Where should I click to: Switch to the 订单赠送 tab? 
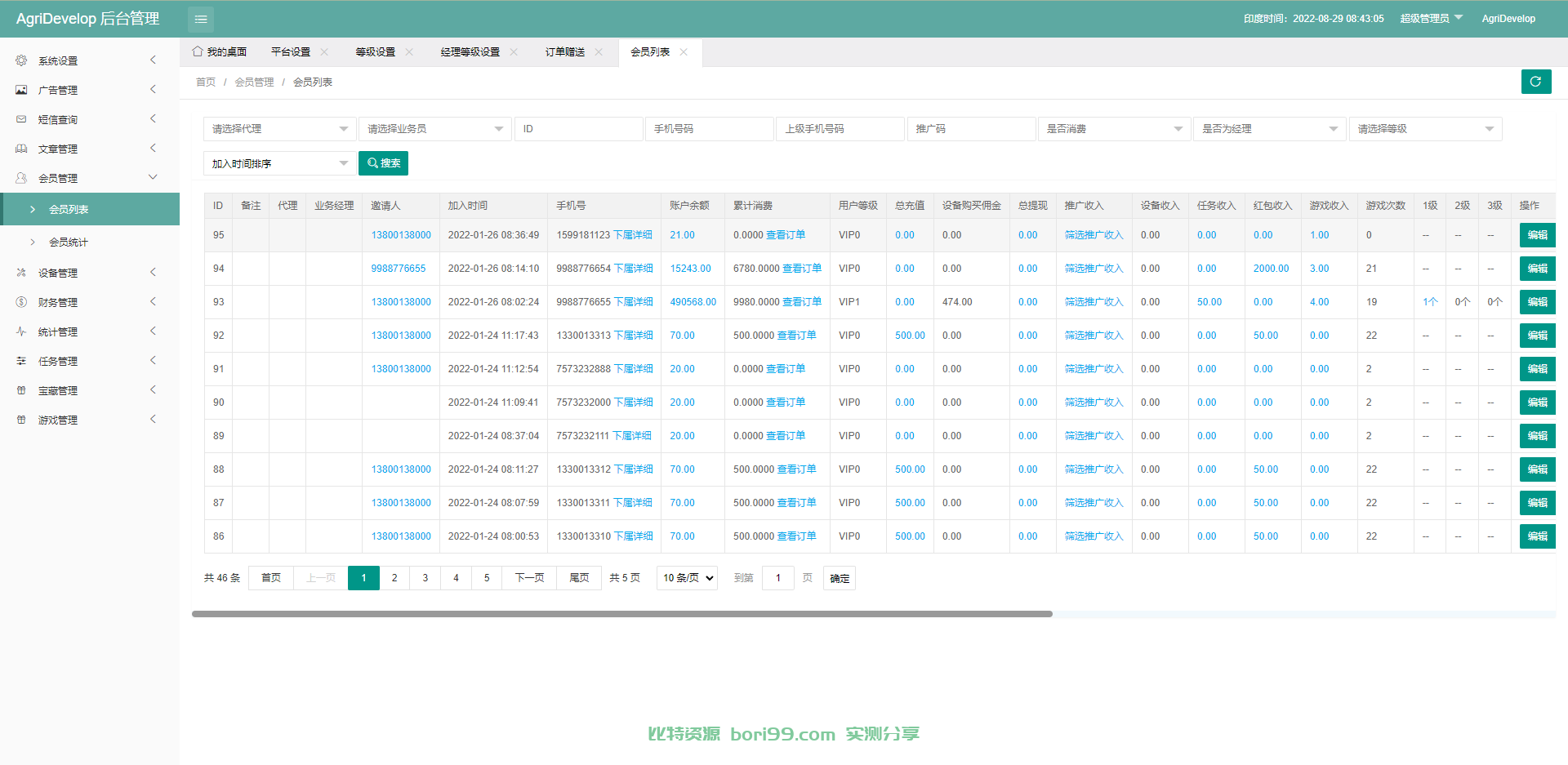565,52
